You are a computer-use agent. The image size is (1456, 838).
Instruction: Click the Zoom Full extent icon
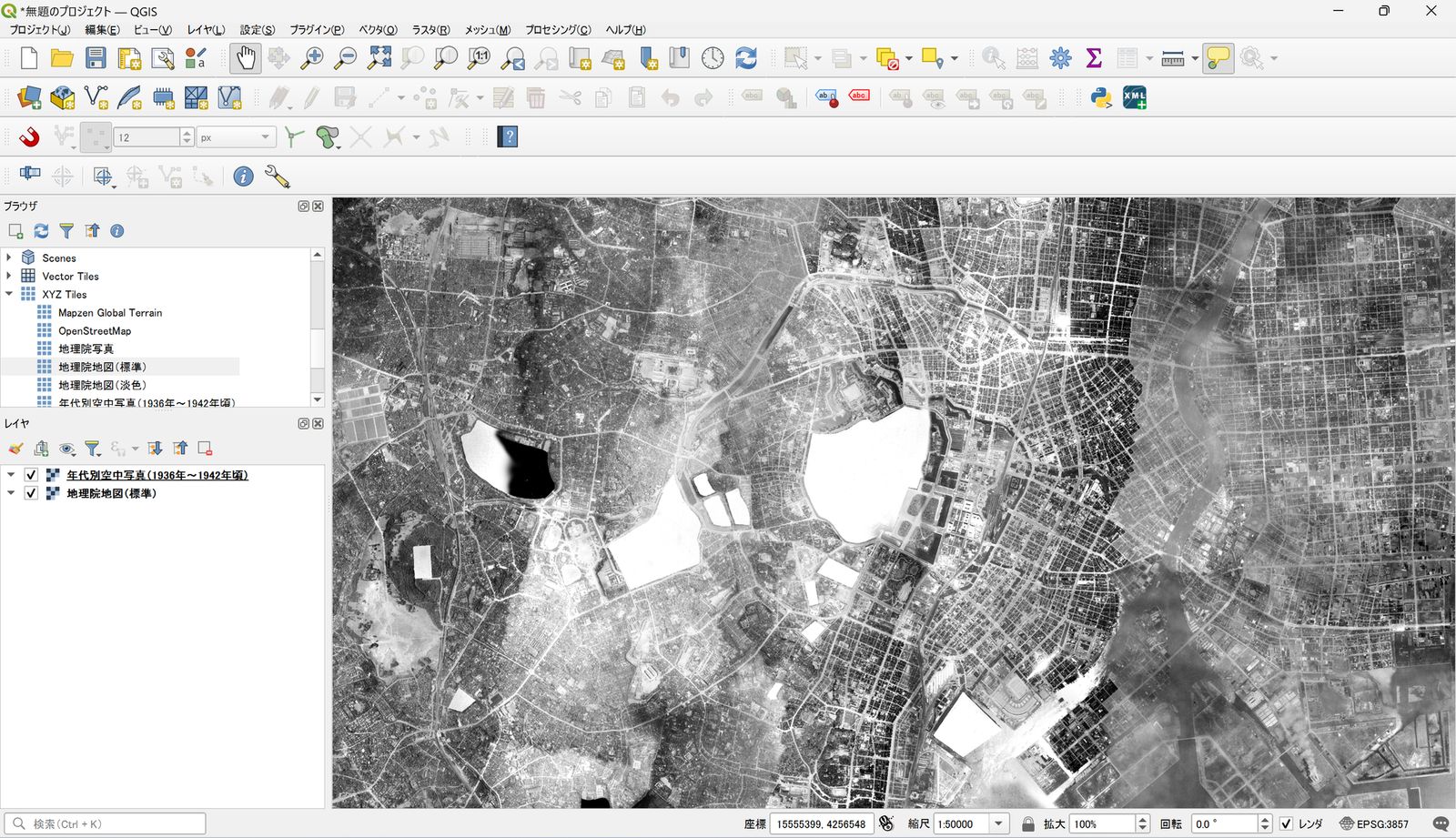[379, 58]
